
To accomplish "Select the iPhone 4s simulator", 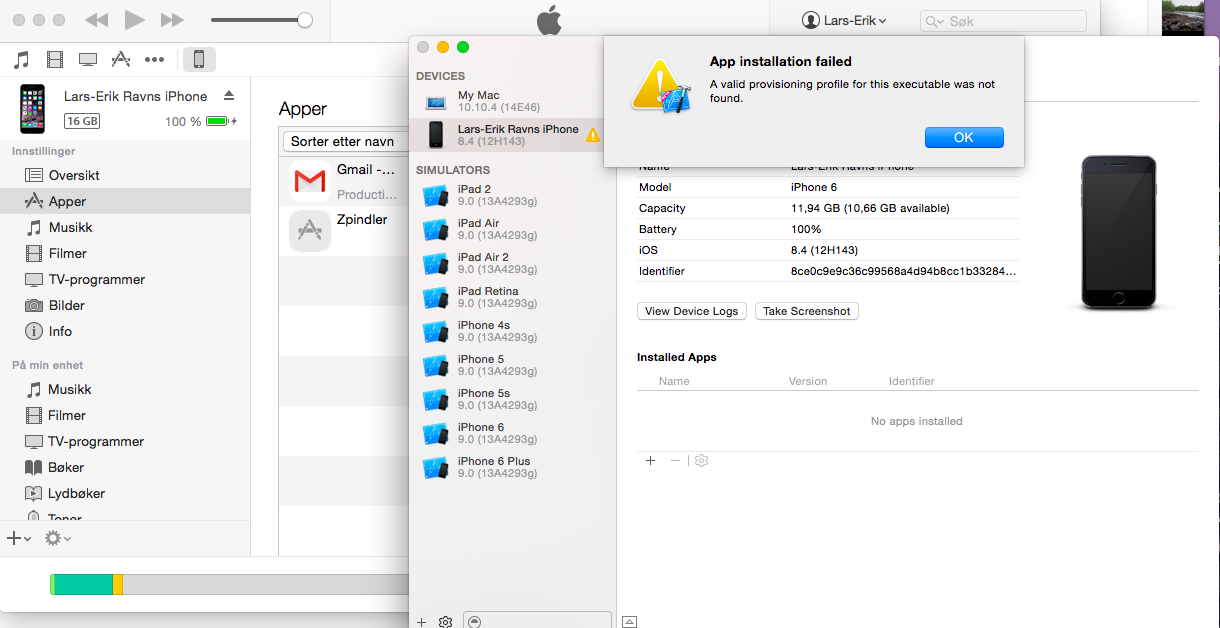I will coord(513,331).
